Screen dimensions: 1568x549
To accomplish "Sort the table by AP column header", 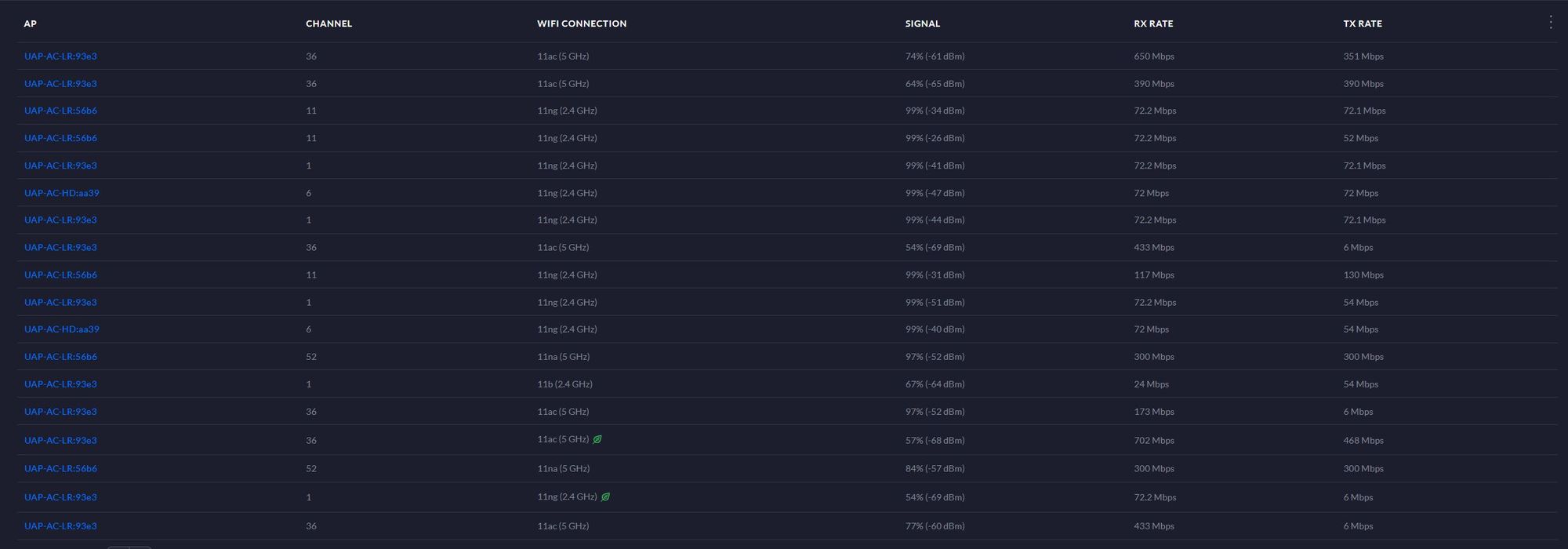I will click(31, 24).
